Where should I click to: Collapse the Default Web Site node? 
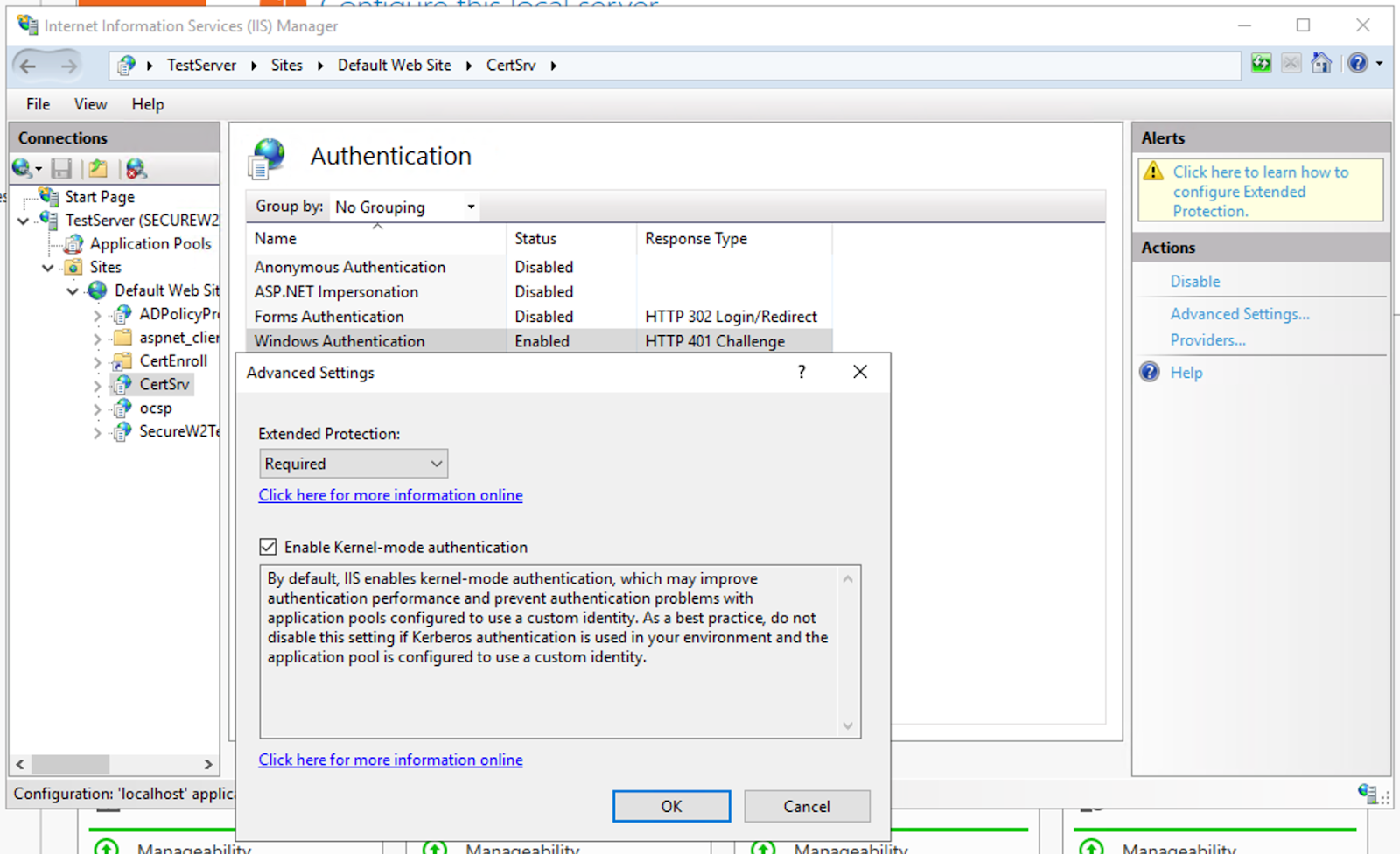(73, 291)
